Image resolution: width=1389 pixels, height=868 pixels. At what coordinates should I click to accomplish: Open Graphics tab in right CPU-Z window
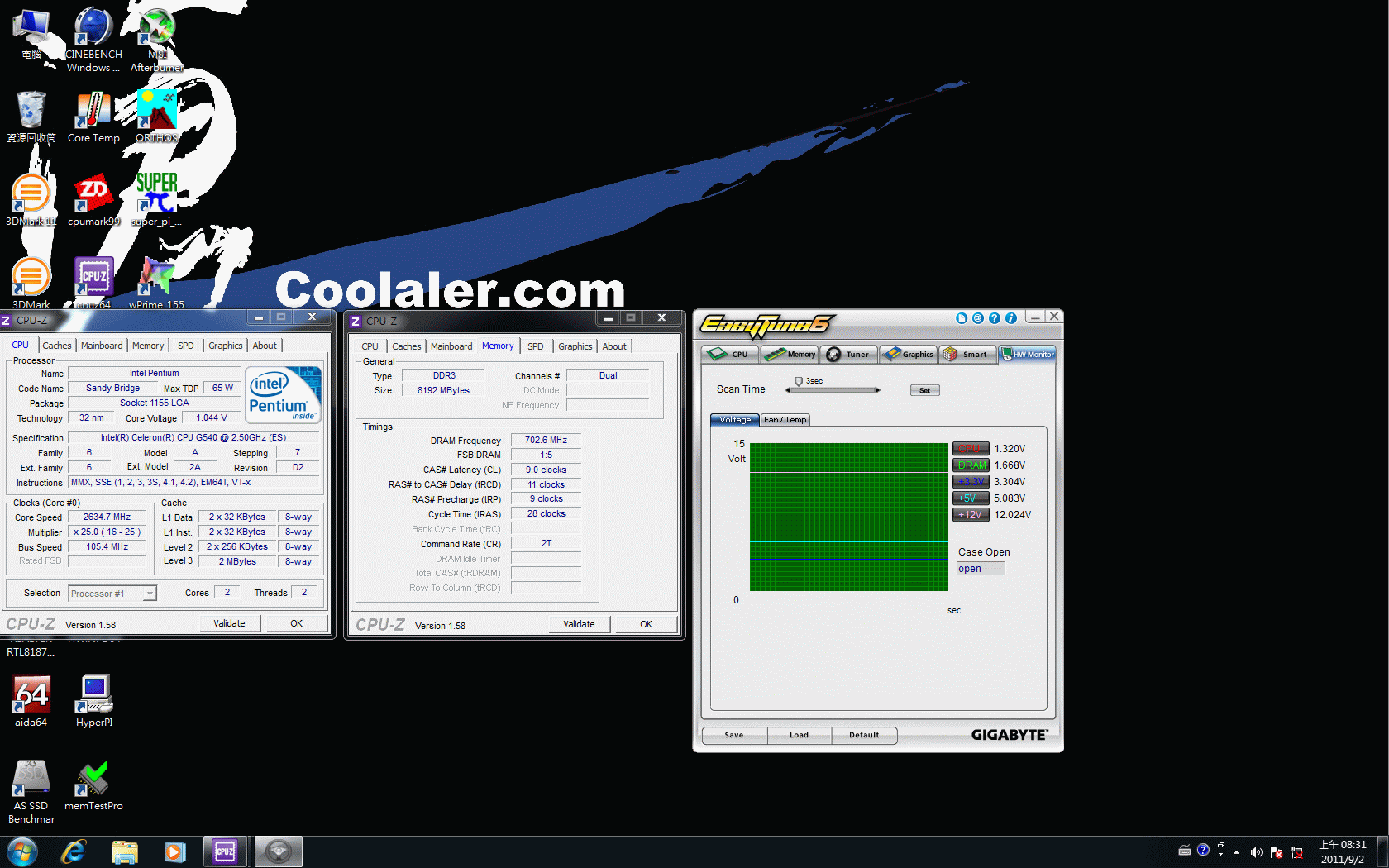575,346
